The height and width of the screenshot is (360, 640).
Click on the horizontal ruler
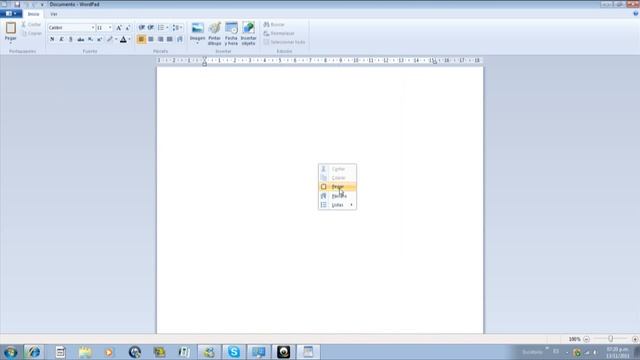(320, 60)
